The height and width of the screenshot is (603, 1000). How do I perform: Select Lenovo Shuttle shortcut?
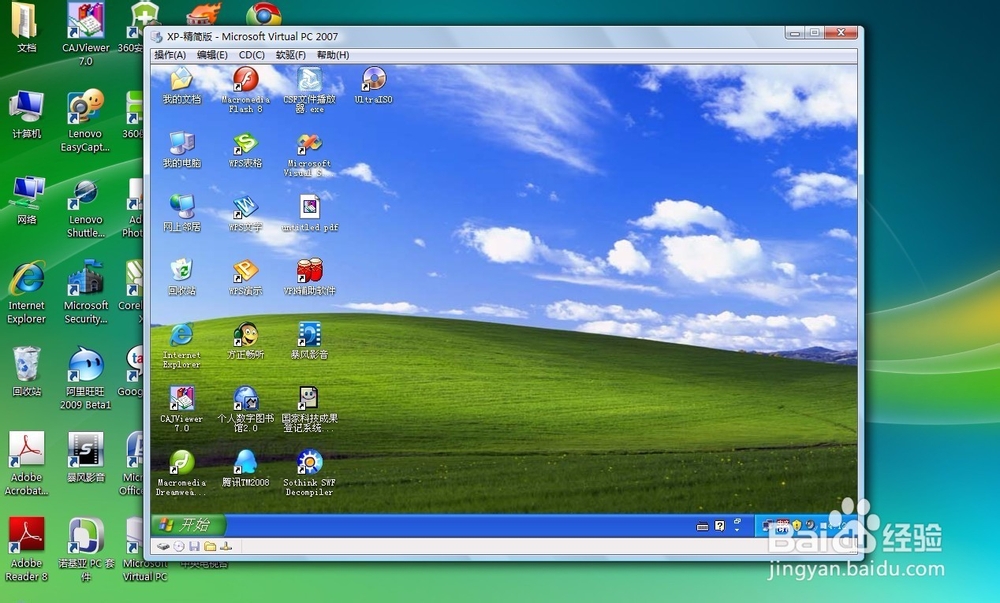pyautogui.click(x=85, y=209)
